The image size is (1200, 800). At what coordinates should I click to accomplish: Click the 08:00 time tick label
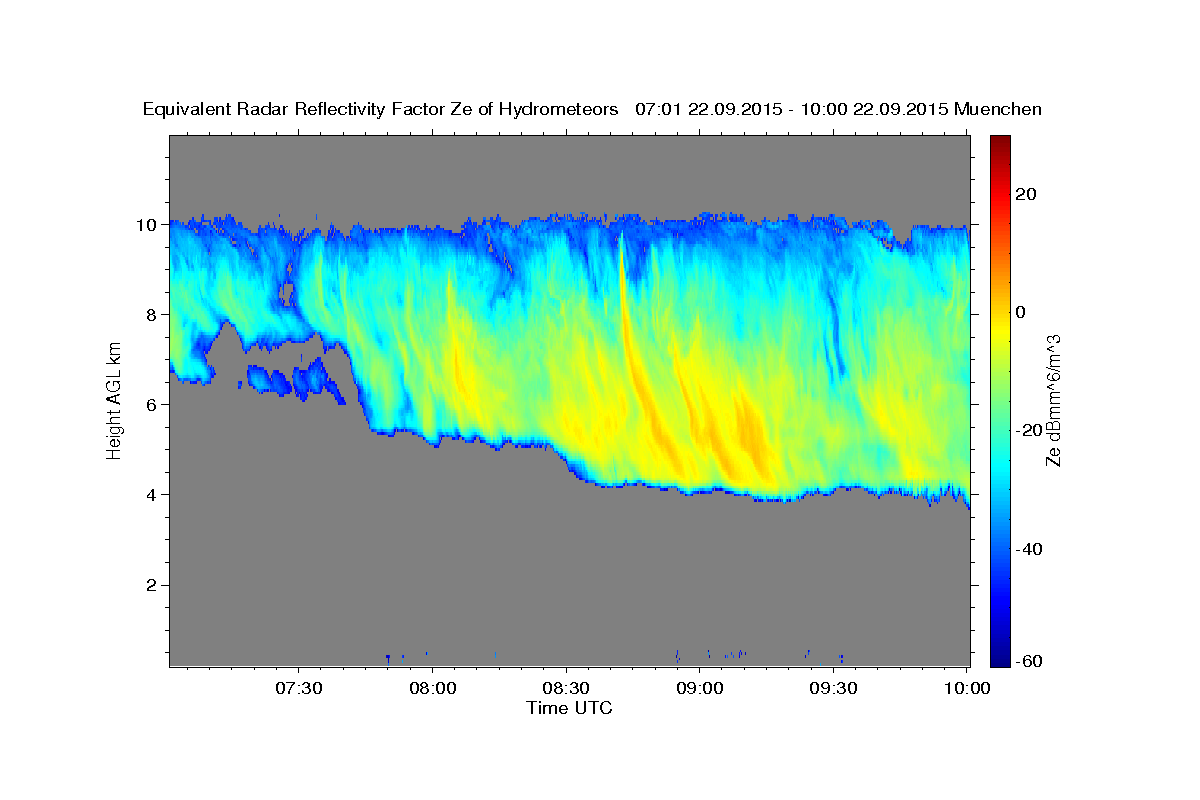pos(432,688)
